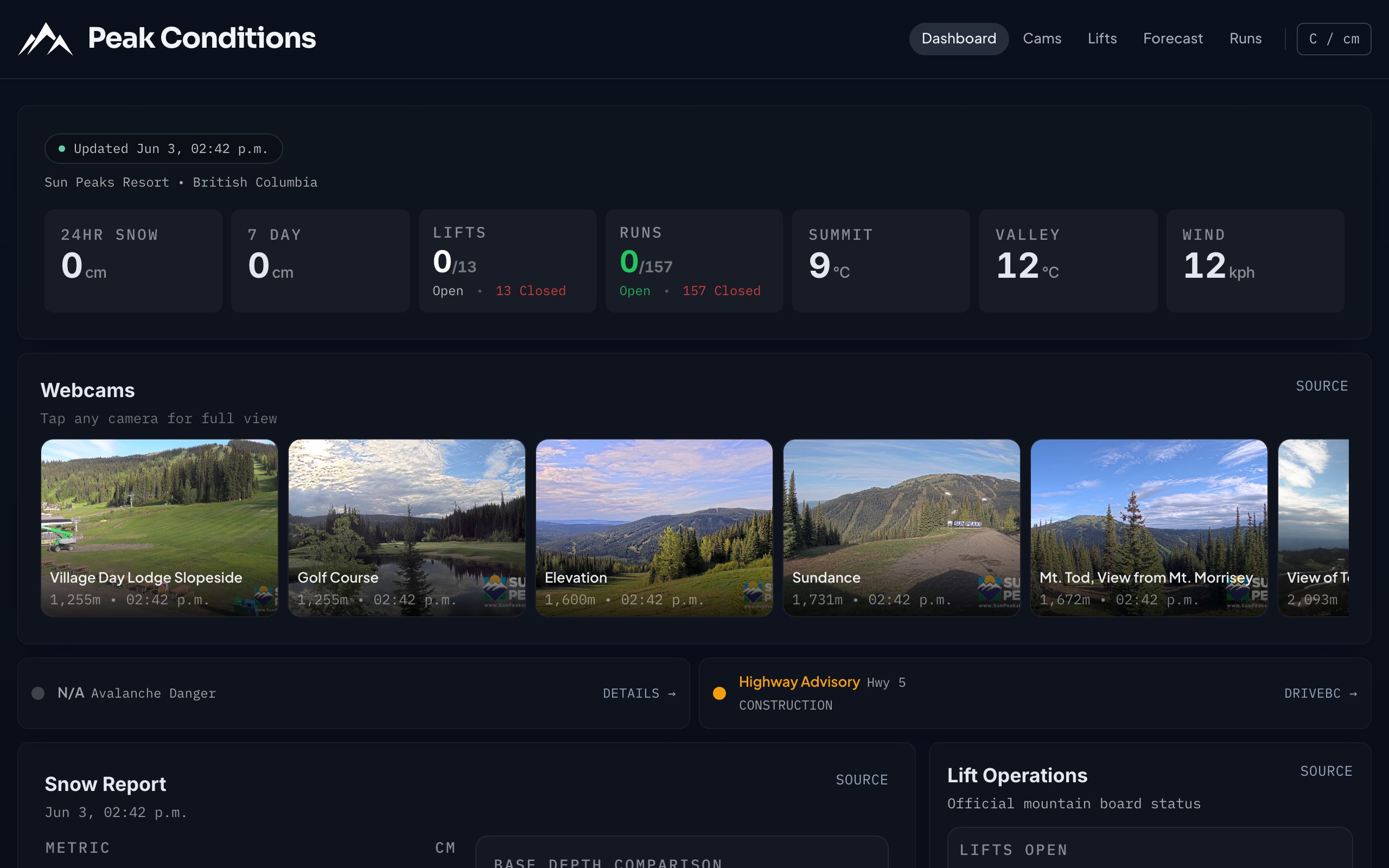Click the green live status dot
Viewport: 1389px width, 868px height.
pyautogui.click(x=61, y=149)
